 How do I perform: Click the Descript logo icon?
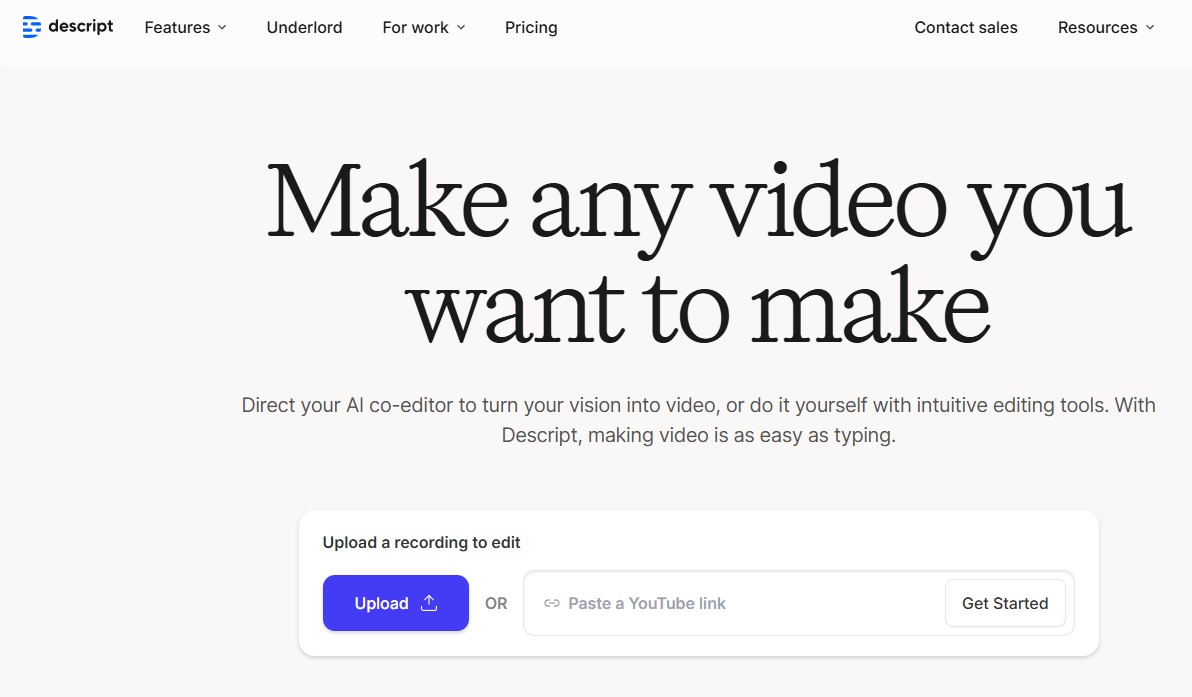31,27
